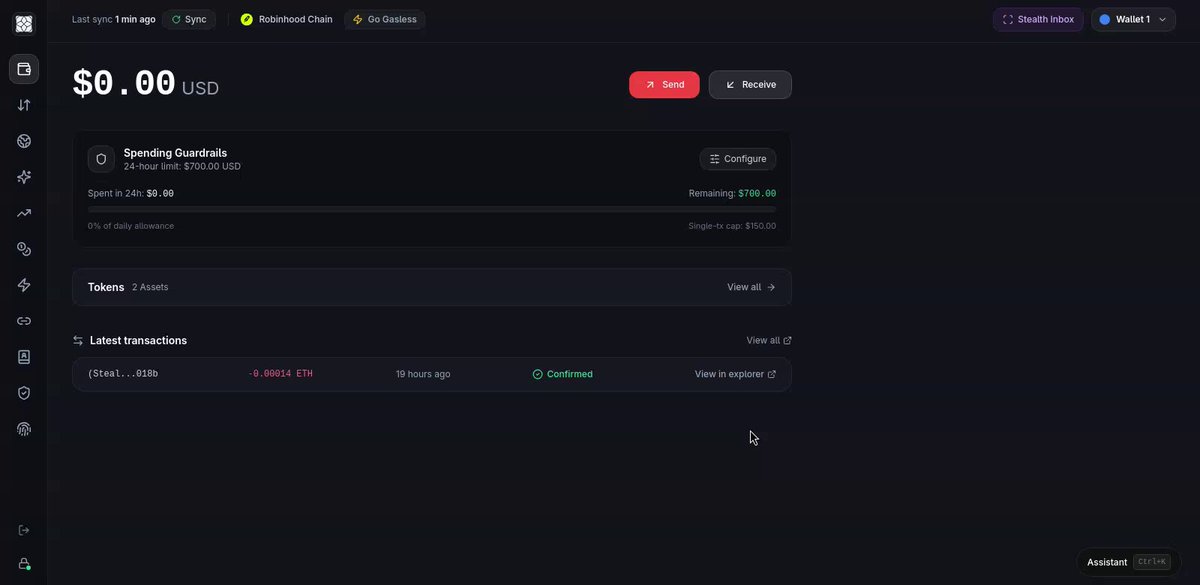Viewport: 1200px width, 585px height.
Task: Click the "-0.00014 ETH" amount
Action: tap(280, 374)
